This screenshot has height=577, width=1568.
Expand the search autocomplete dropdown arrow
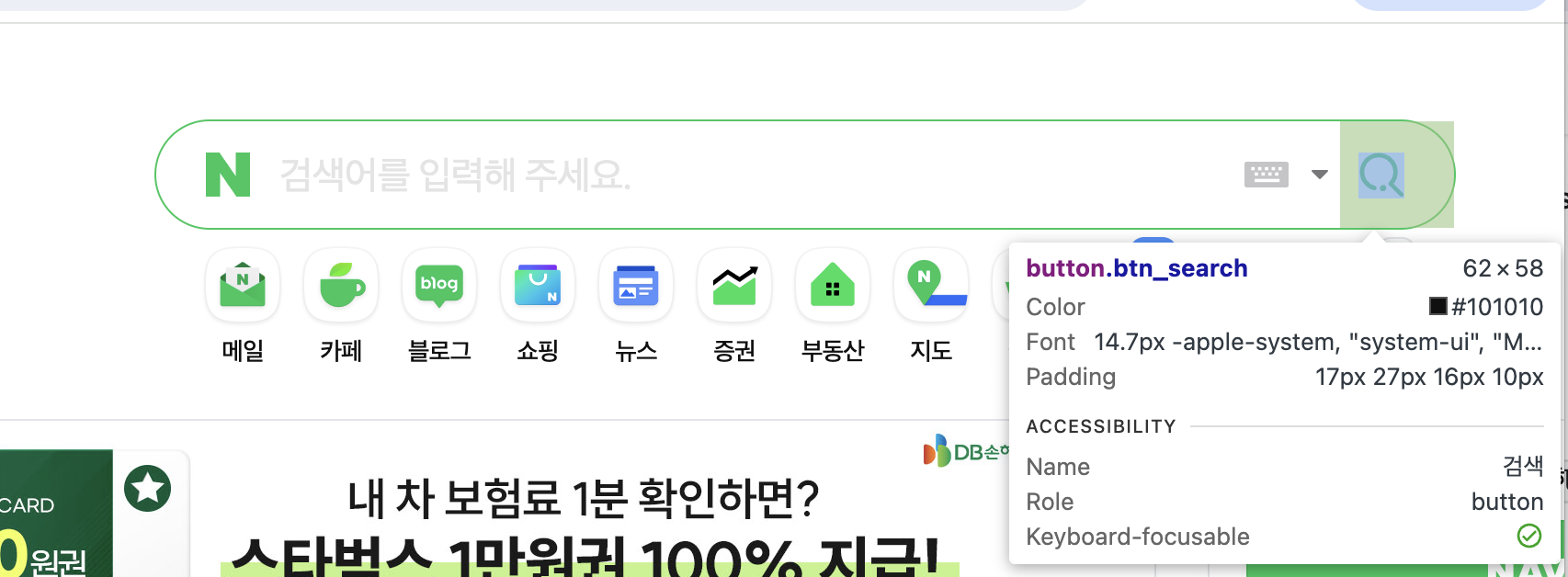pos(1320,175)
